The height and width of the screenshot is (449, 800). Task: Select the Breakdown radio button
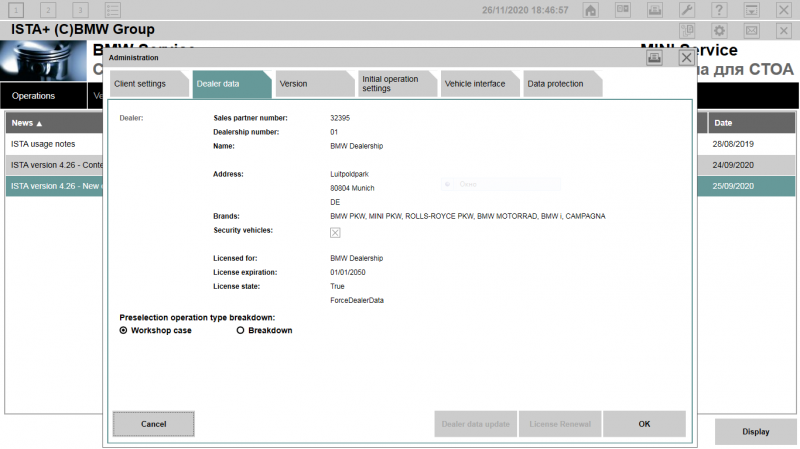pyautogui.click(x=240, y=331)
